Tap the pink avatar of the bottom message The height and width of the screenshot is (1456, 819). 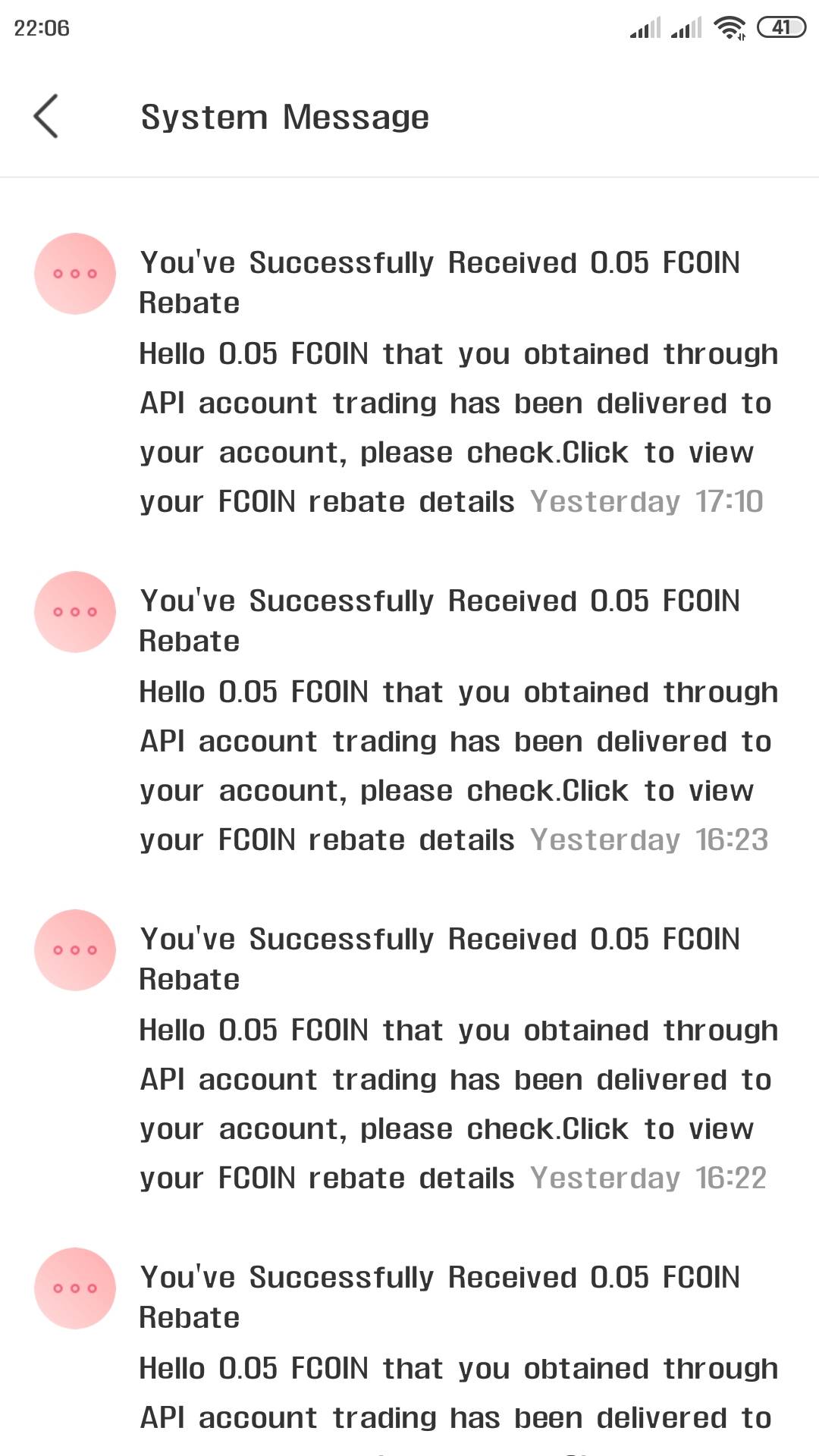point(75,1288)
